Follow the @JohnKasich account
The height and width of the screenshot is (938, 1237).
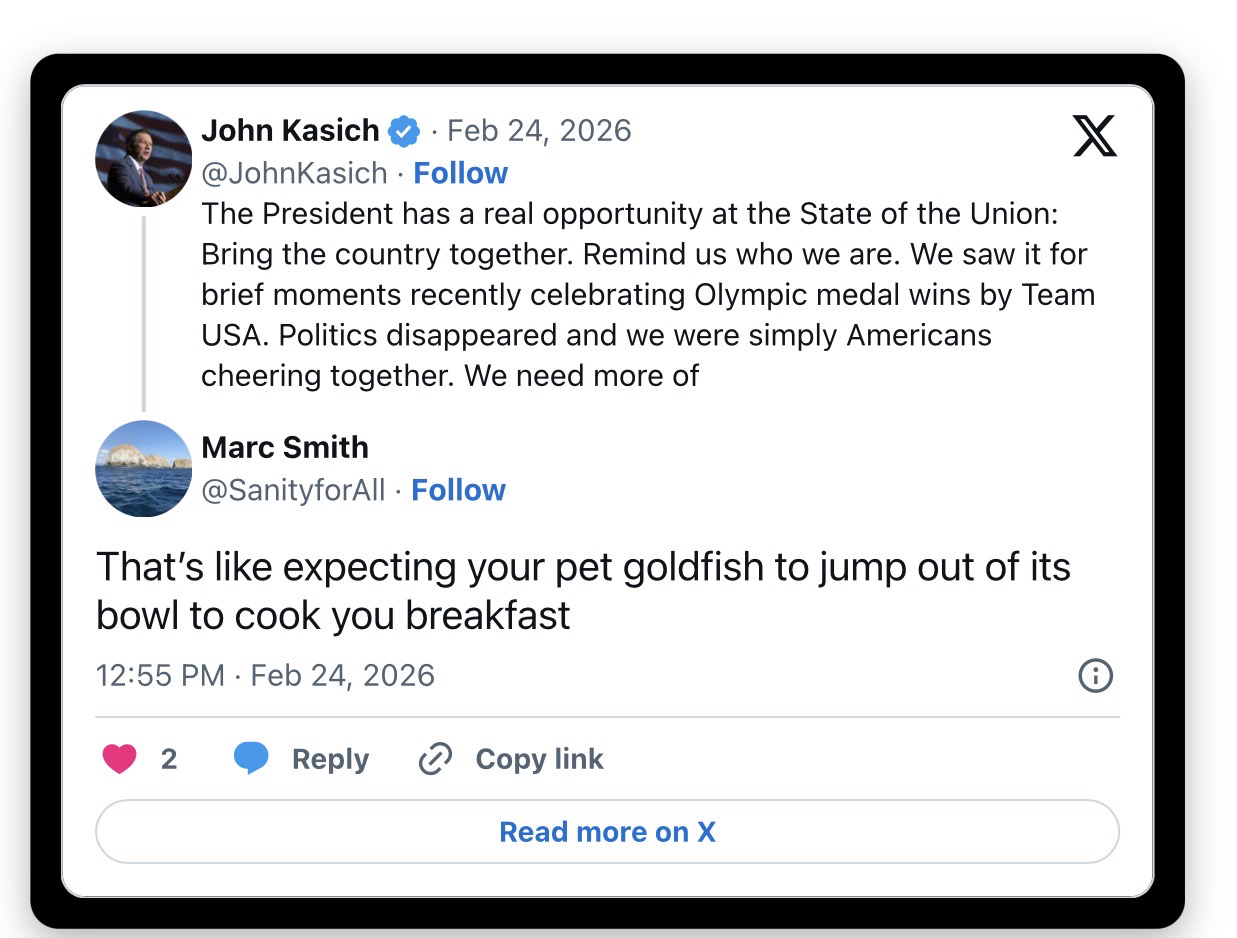tap(460, 173)
